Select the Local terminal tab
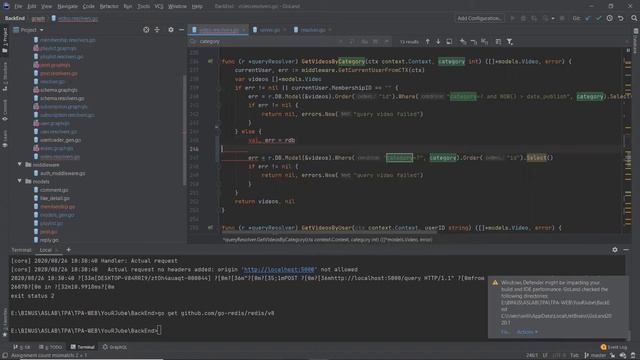Image resolution: width=640 pixels, height=360 pixels. [46, 250]
